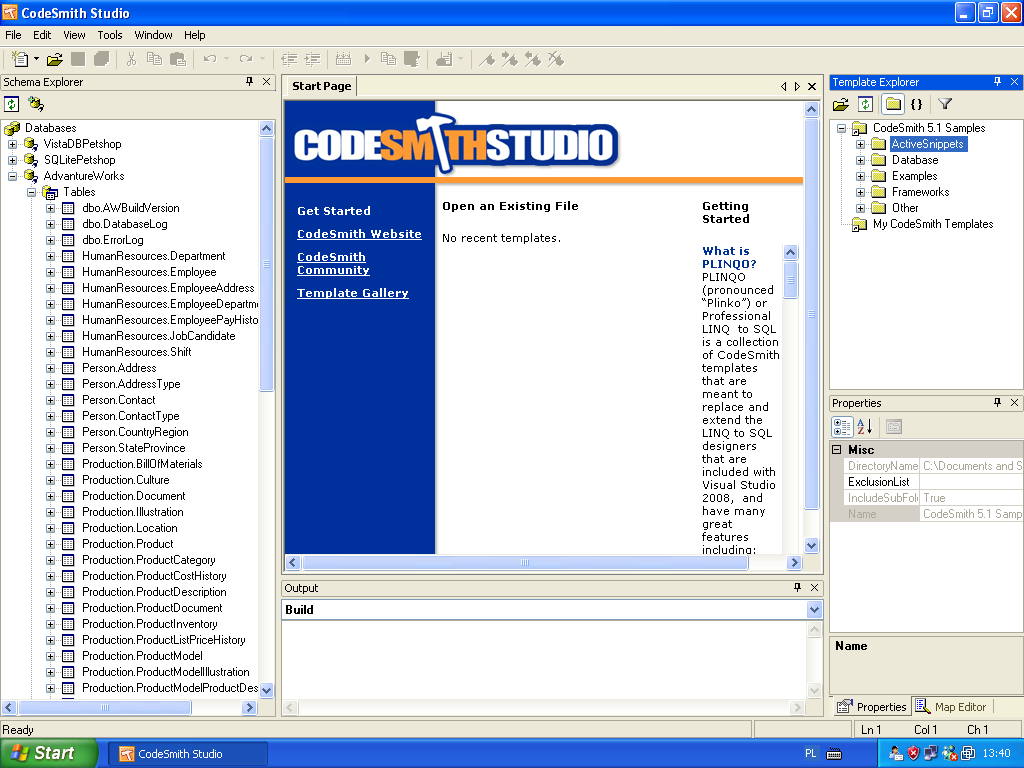Click the Copy output toolbar icon
Image resolution: width=1024 pixels, height=768 pixels.
click(x=389, y=59)
